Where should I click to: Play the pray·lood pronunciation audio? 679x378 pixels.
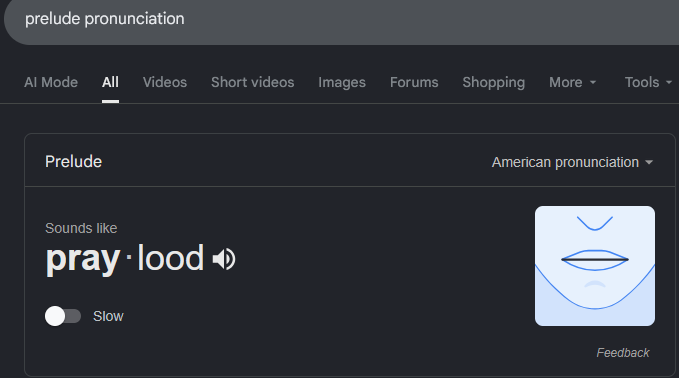(x=224, y=259)
